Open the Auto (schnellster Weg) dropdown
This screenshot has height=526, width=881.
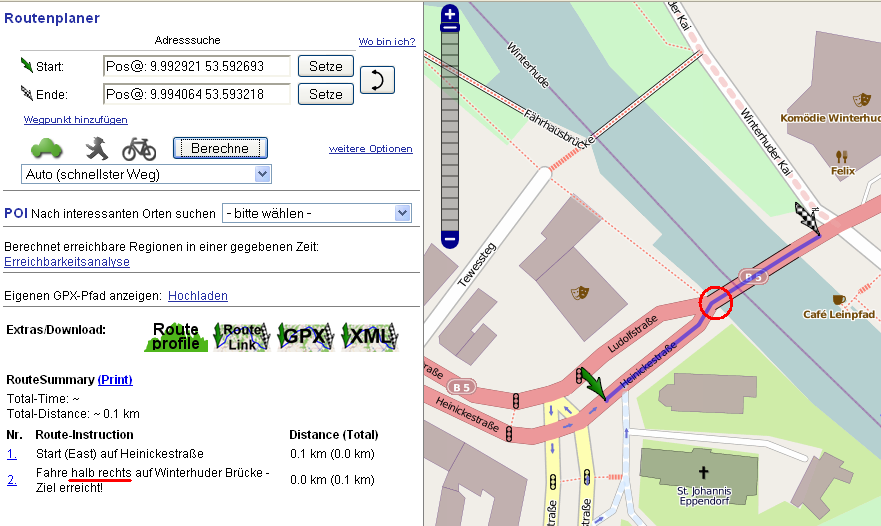click(x=146, y=174)
